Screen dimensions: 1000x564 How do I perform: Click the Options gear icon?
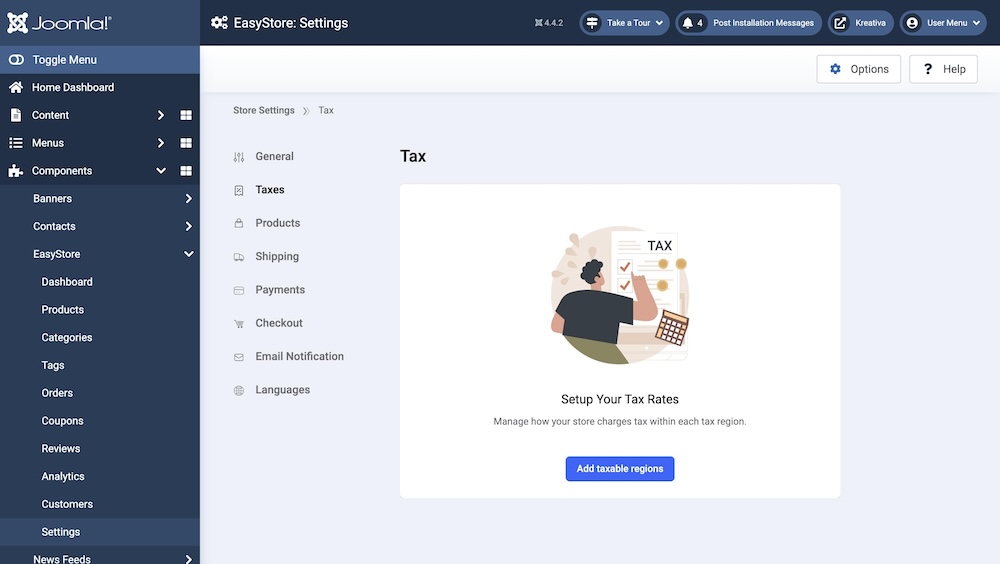tap(835, 69)
